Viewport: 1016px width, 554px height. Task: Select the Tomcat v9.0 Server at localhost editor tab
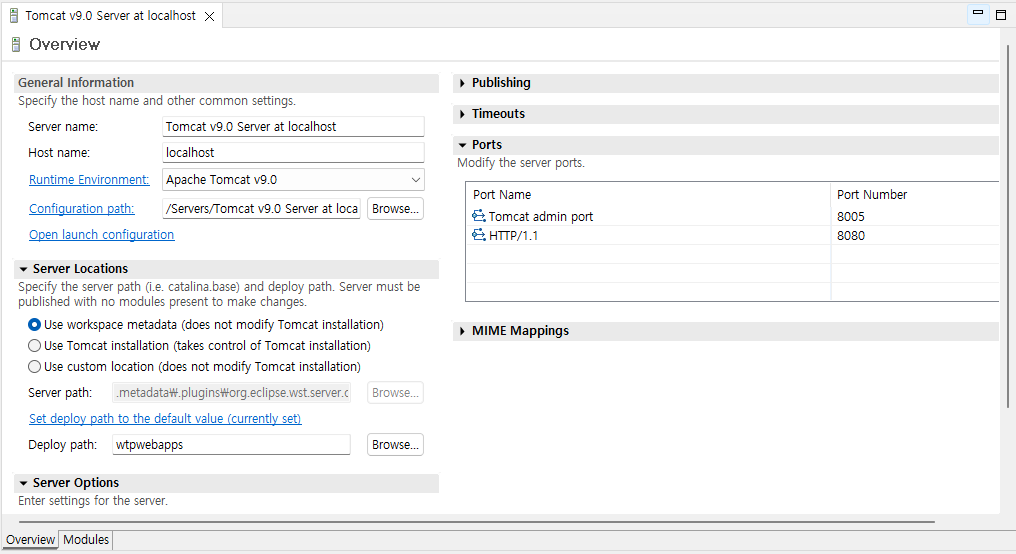110,16
